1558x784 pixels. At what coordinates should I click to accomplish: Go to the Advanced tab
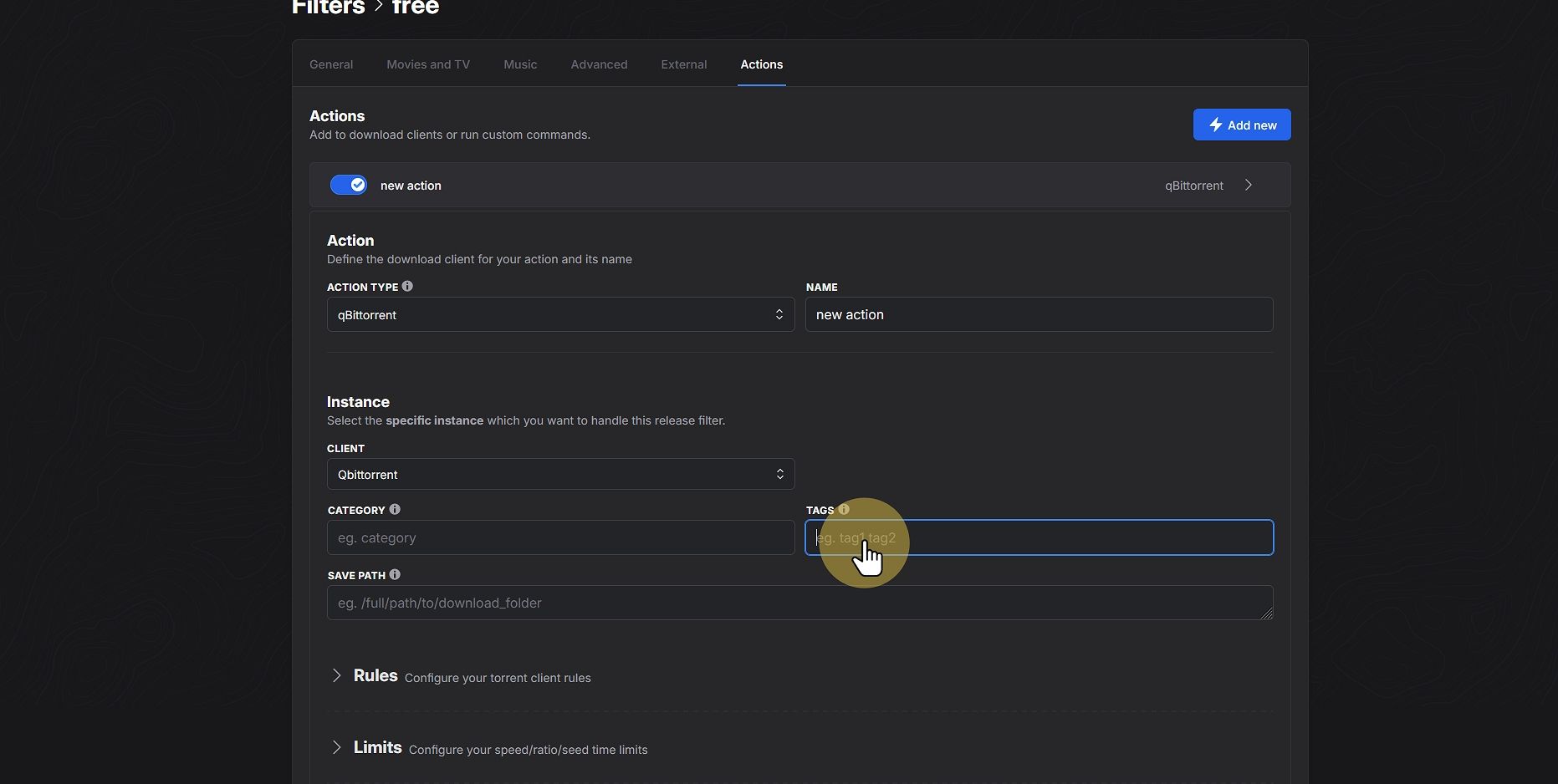[x=599, y=64]
